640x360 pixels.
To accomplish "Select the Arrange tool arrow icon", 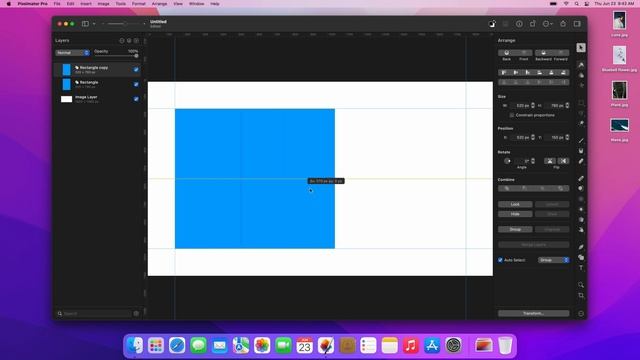I will coord(581,48).
